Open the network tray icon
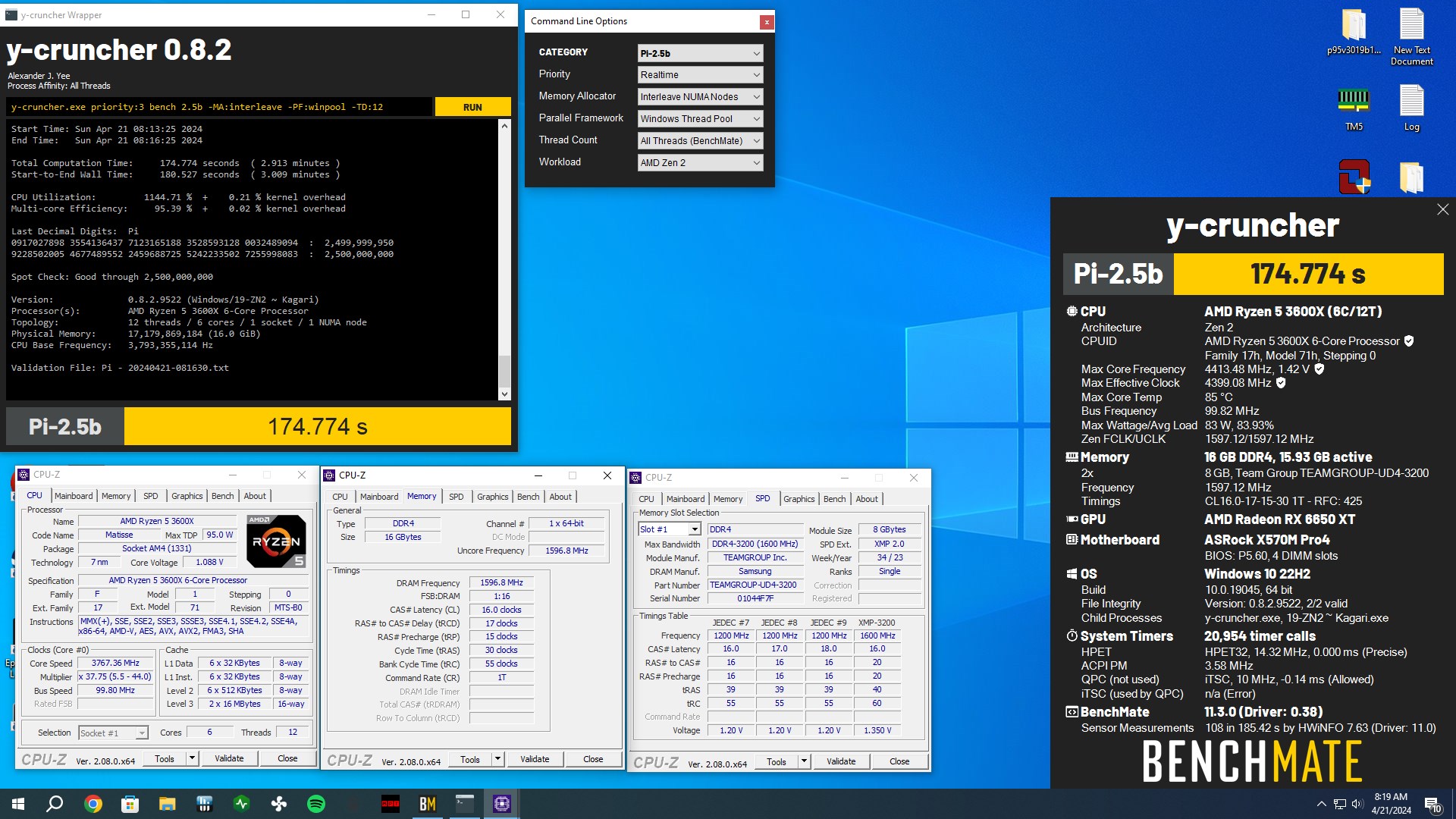 [1339, 804]
